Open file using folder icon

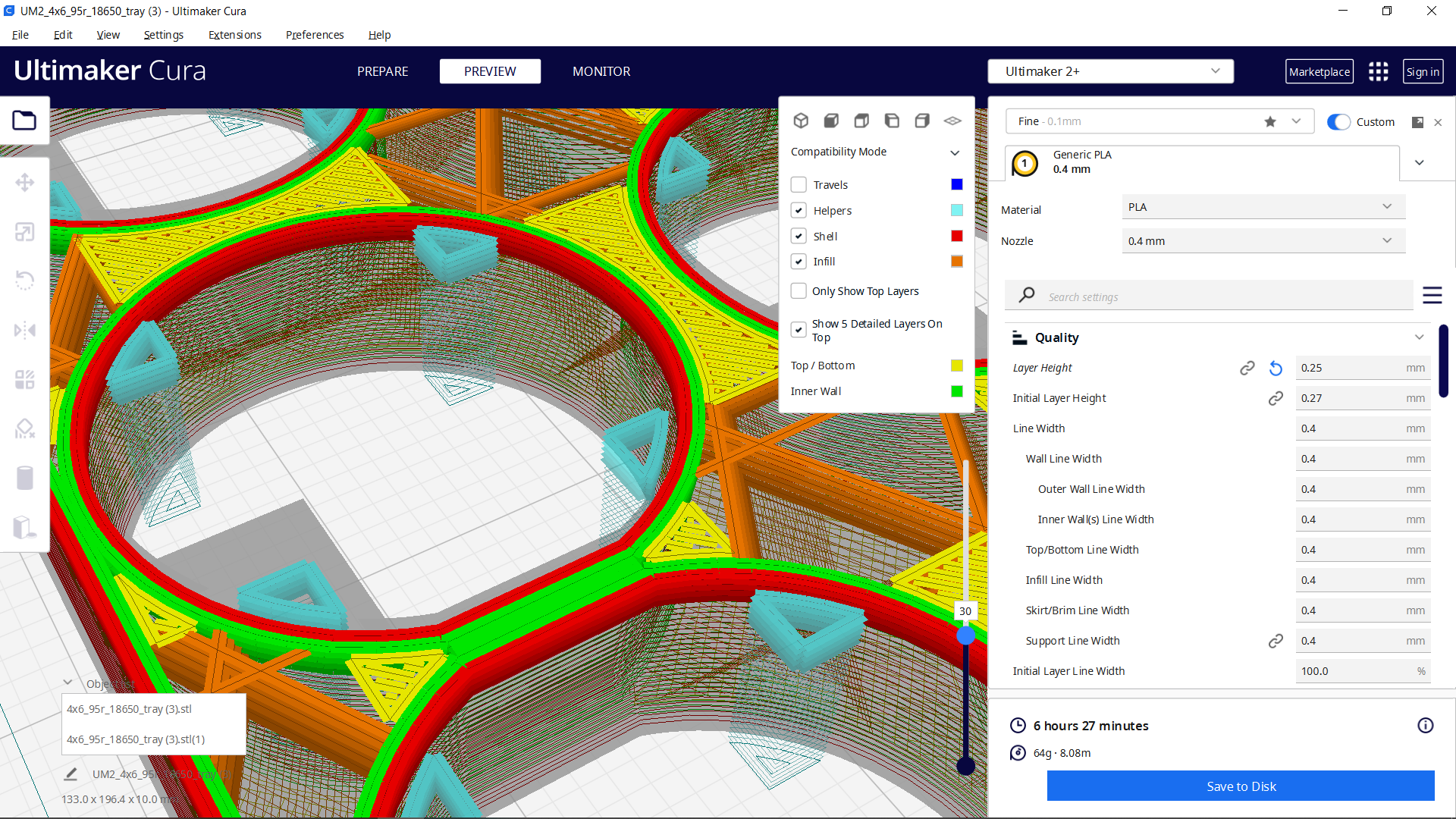24,121
